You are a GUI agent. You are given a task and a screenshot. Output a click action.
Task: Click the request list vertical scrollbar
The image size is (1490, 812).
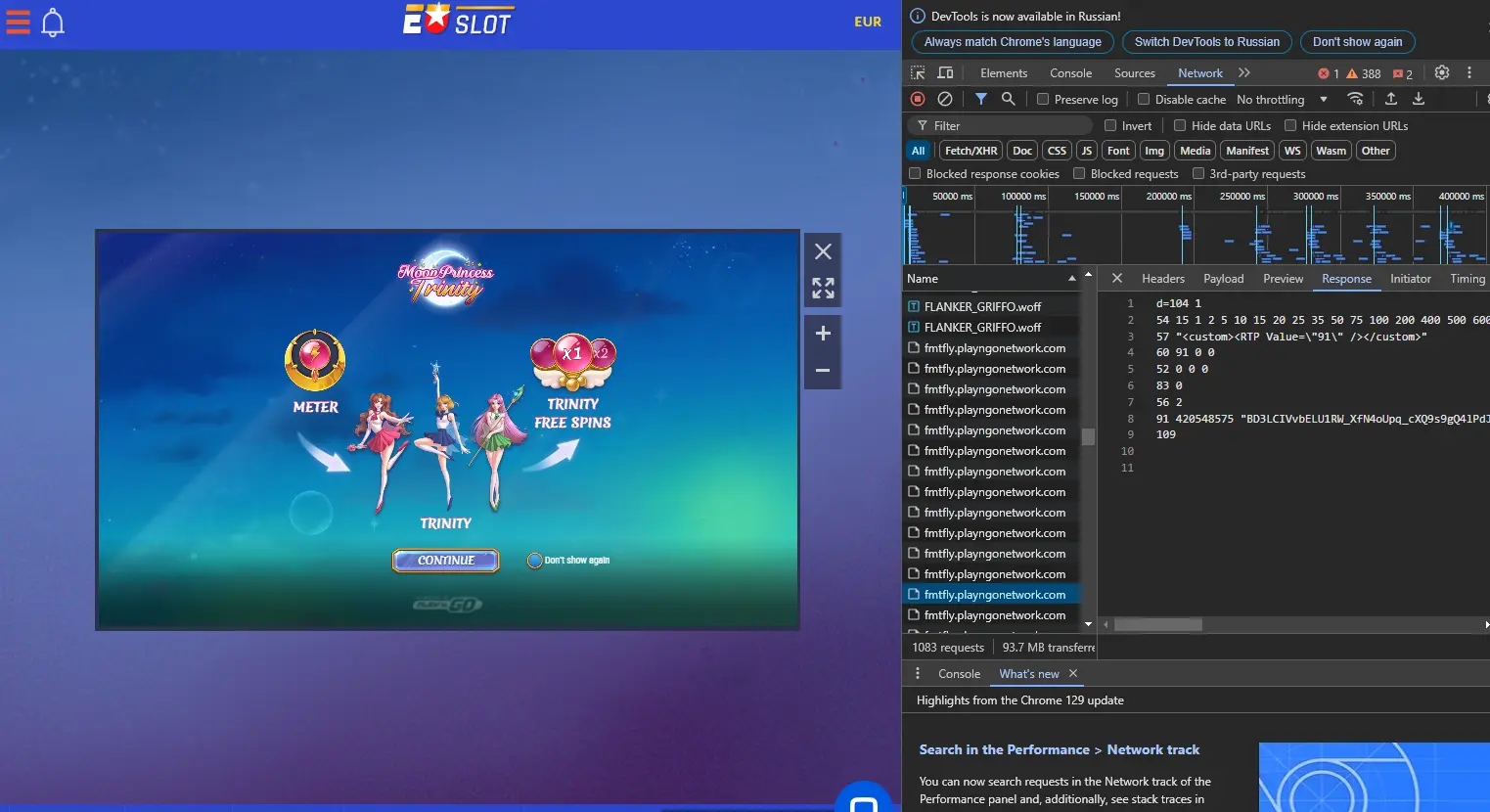pos(1087,436)
